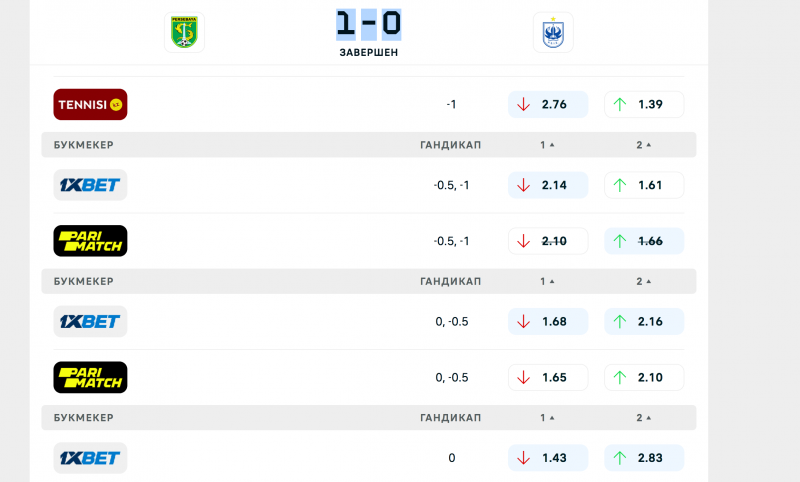Open the Tennisi bookmaker logo
The image size is (800, 482).
pos(90,104)
